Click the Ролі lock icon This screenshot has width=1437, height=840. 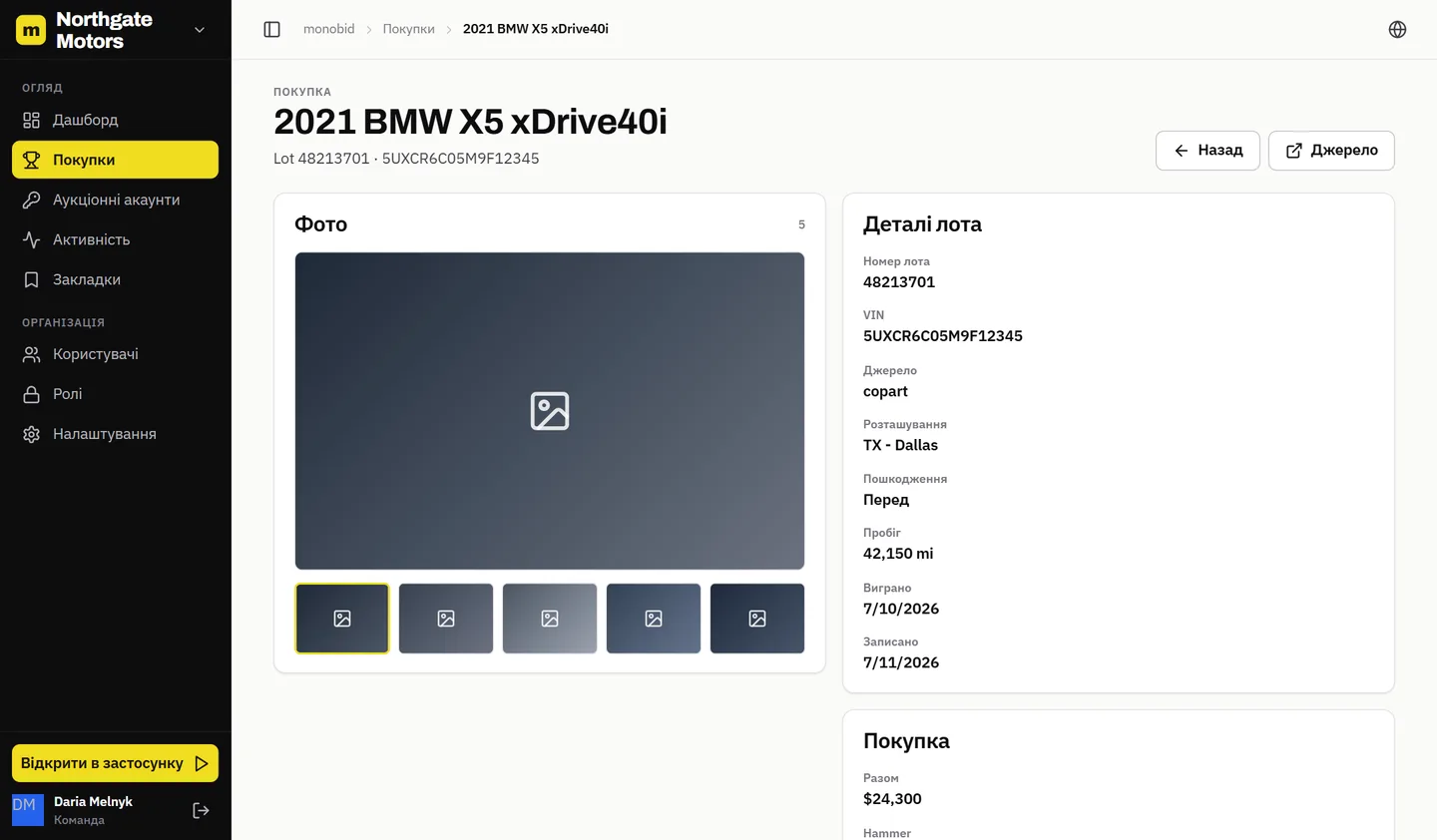[32, 394]
